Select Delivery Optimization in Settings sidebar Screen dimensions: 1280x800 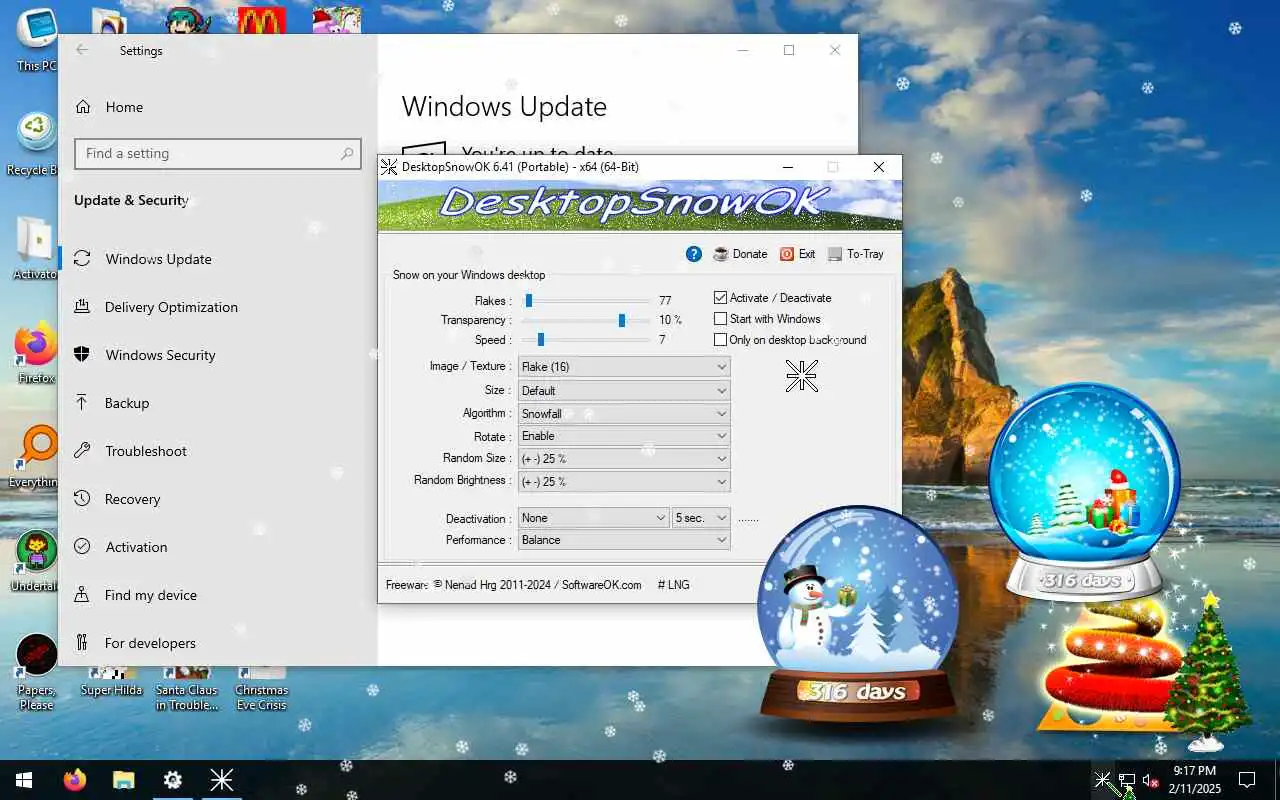tap(217, 307)
